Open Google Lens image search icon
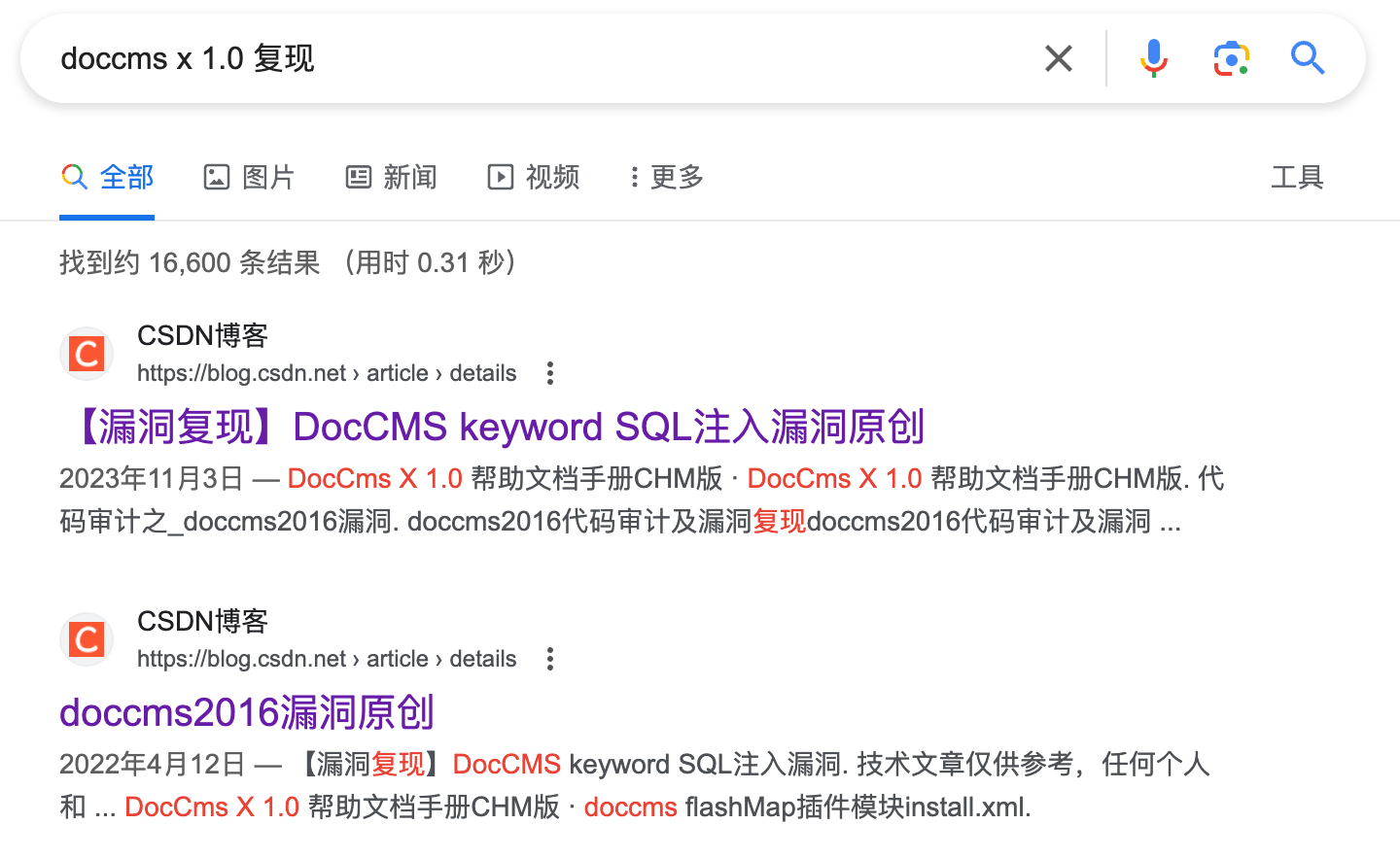Image resolution: width=1400 pixels, height=859 pixels. pos(1231,58)
